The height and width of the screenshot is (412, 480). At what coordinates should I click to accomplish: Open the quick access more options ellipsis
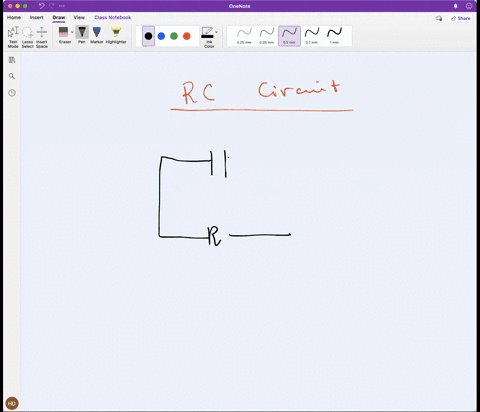coord(62,6)
